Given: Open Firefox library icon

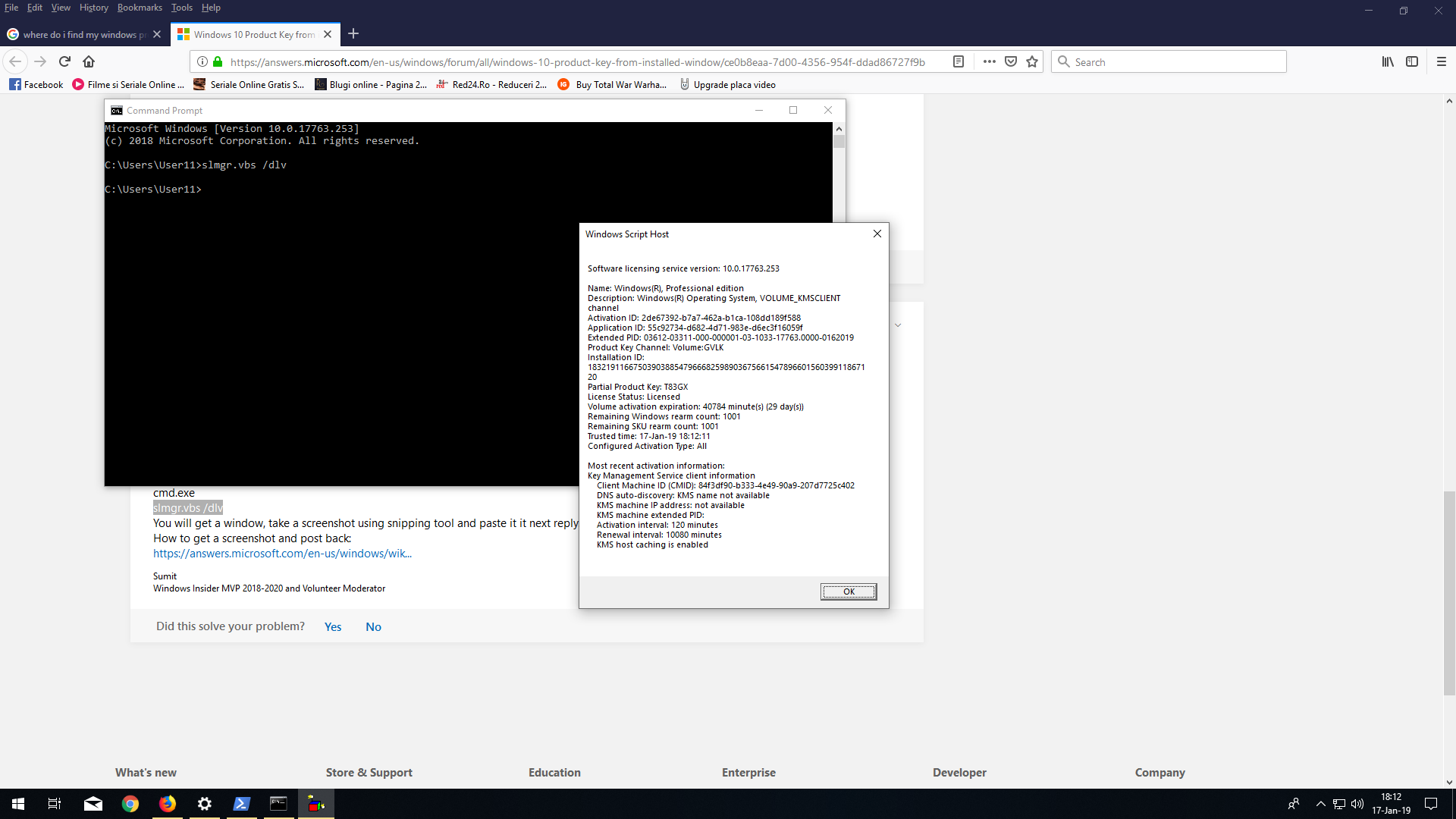Looking at the screenshot, I should click(1388, 61).
